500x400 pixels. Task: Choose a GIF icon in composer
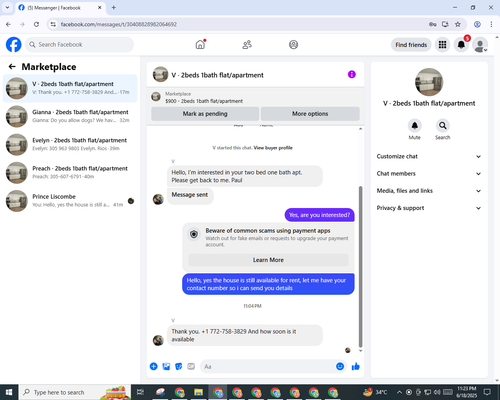click(x=191, y=366)
